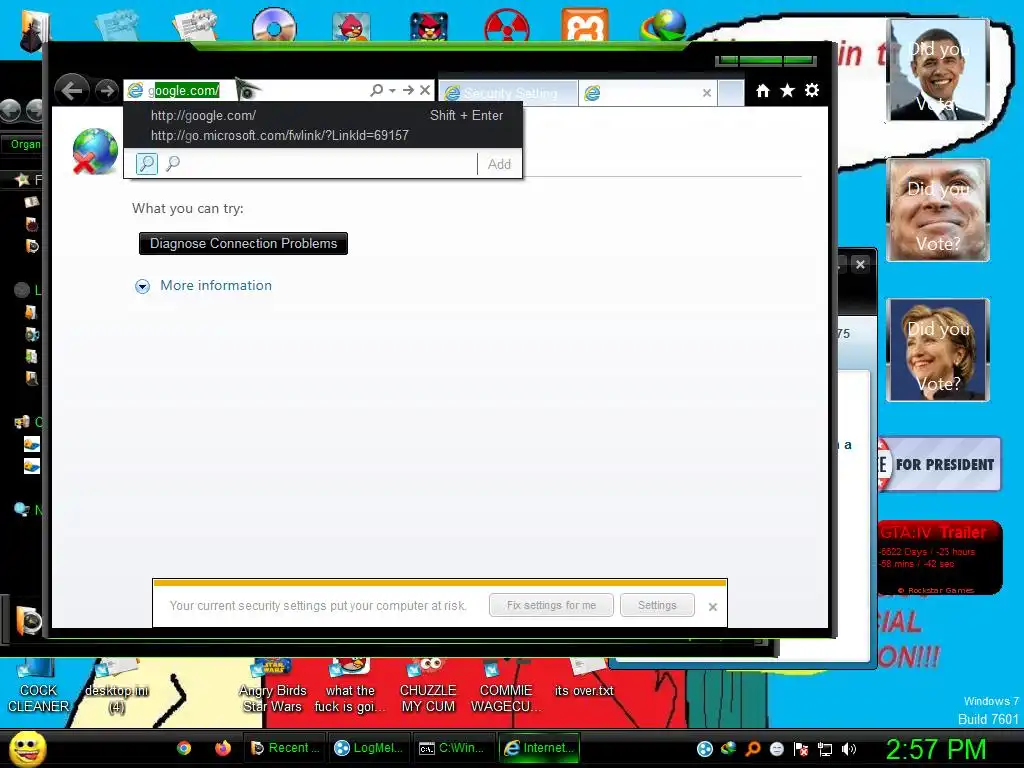Open the Angry Birds desktop icon at top

point(351,26)
